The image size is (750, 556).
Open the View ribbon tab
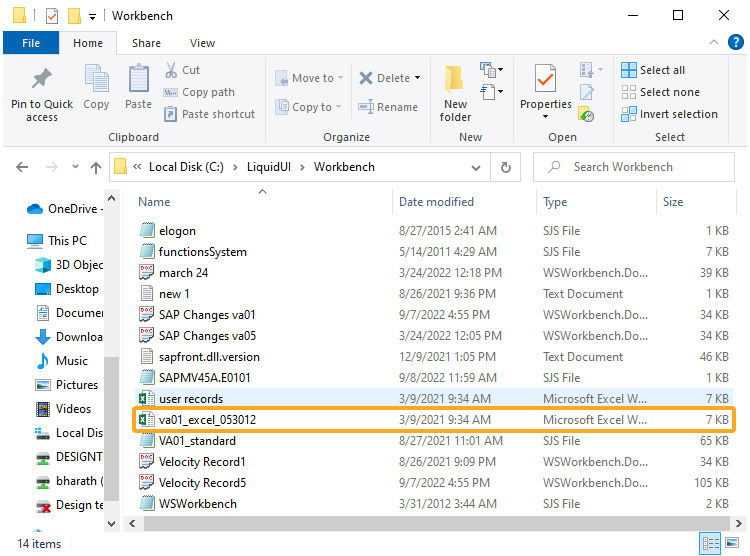pyautogui.click(x=202, y=43)
